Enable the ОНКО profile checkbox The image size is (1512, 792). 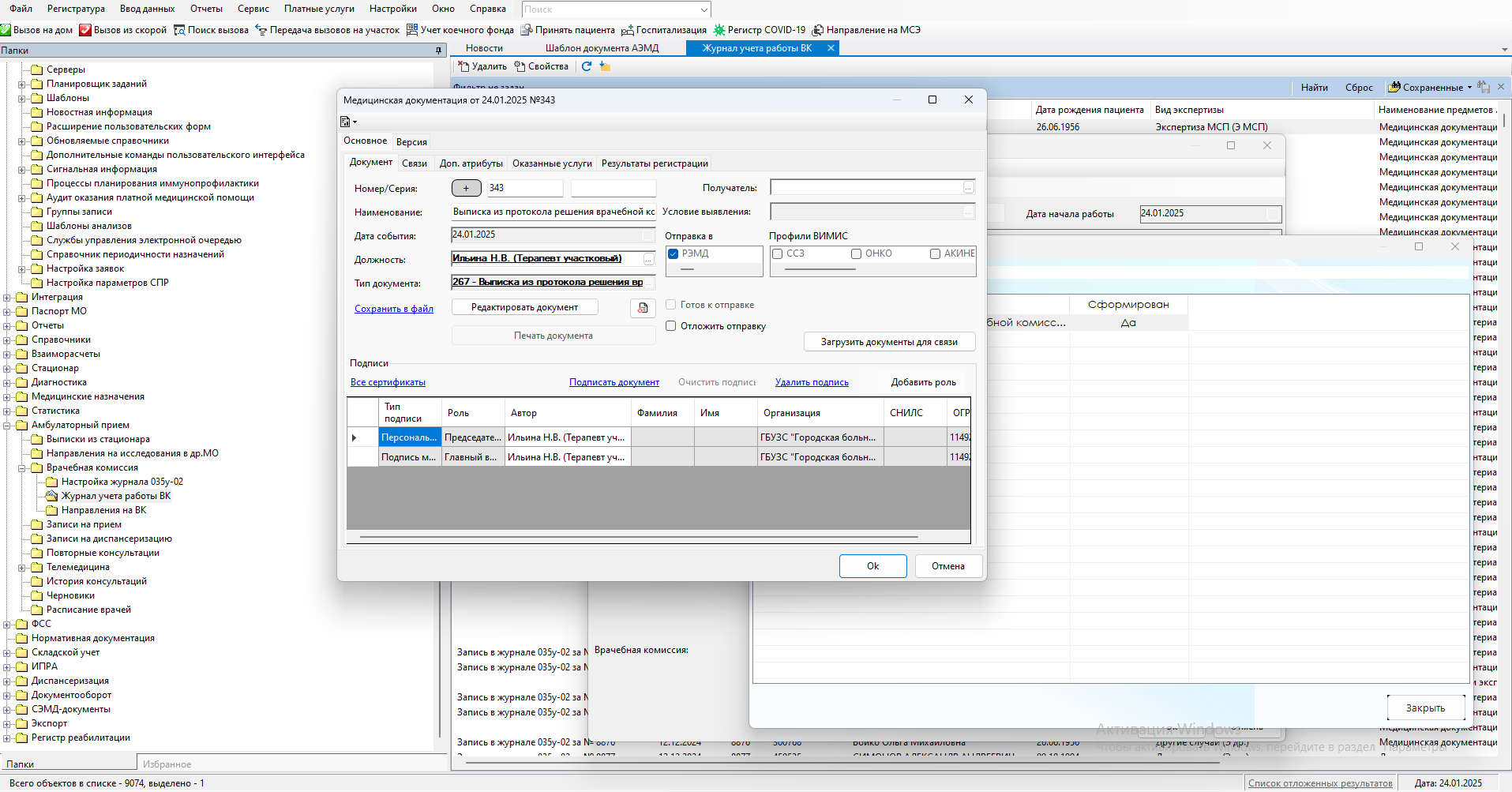[856, 253]
